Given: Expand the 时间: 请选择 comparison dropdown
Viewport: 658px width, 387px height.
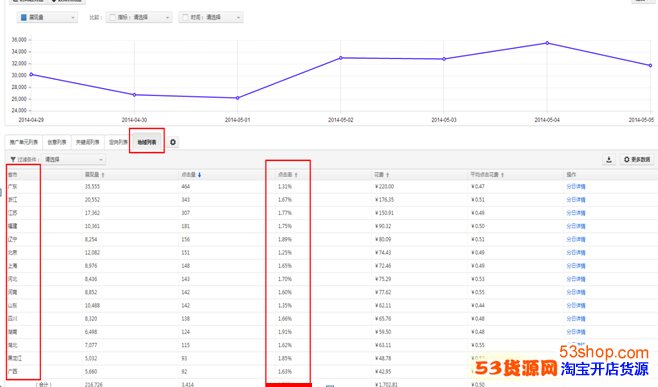Looking at the screenshot, I should coord(238,18).
